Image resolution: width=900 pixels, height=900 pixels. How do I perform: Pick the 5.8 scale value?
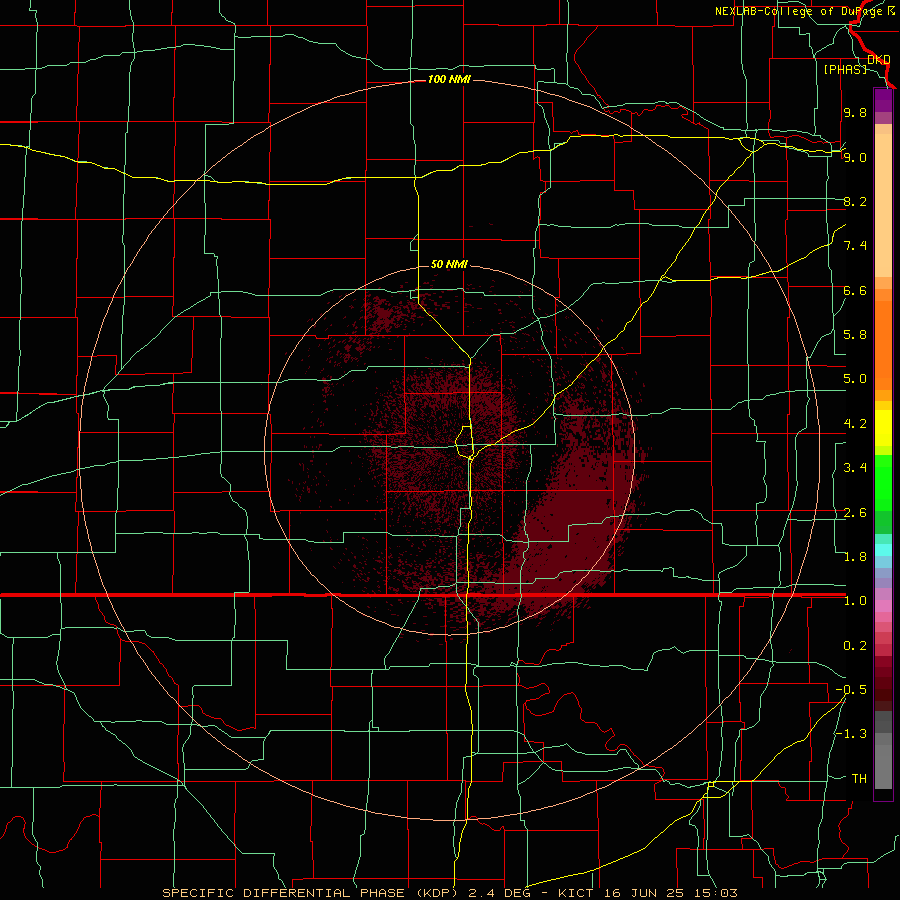click(x=855, y=335)
